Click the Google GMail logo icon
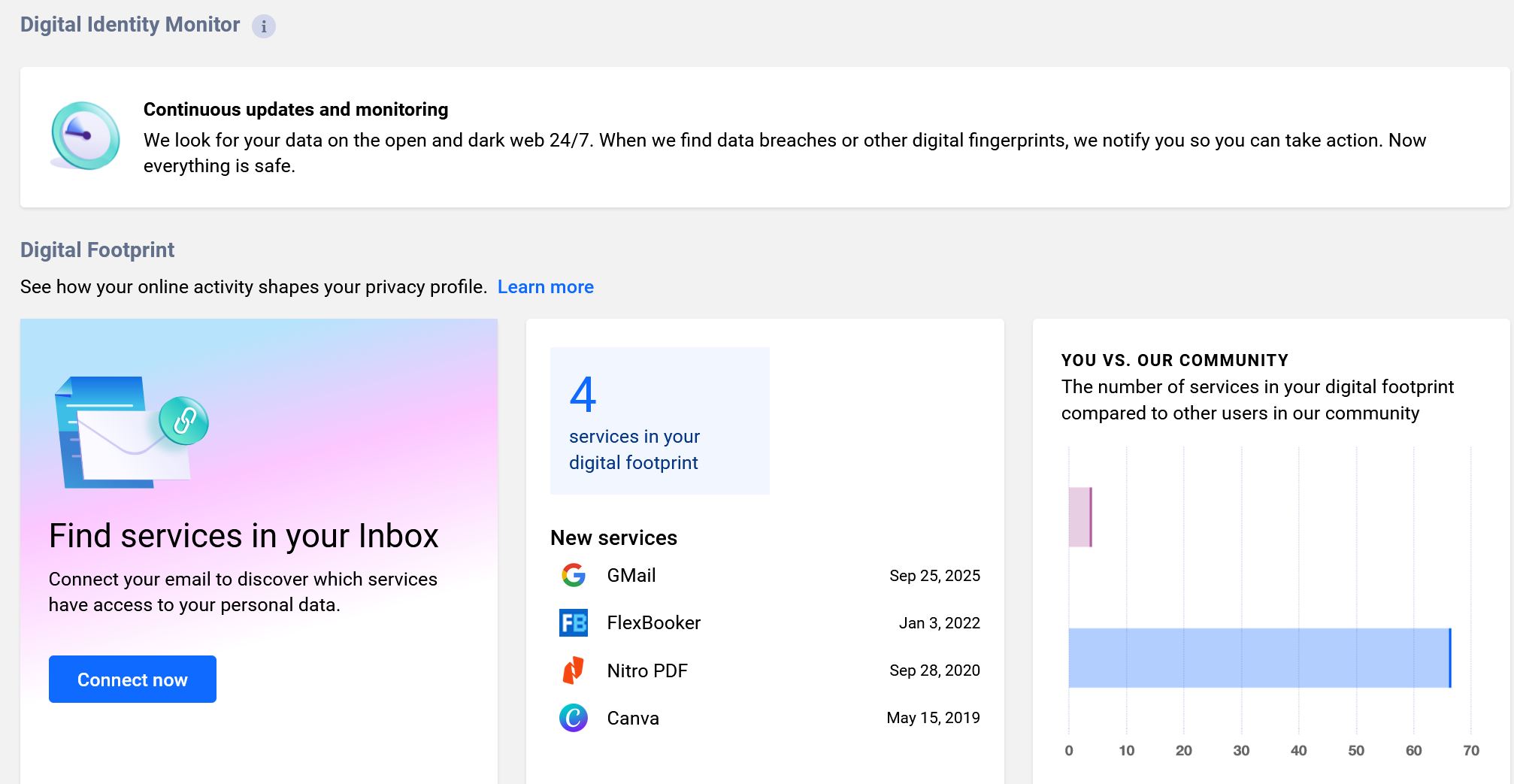This screenshot has height=784, width=1514. click(x=573, y=576)
